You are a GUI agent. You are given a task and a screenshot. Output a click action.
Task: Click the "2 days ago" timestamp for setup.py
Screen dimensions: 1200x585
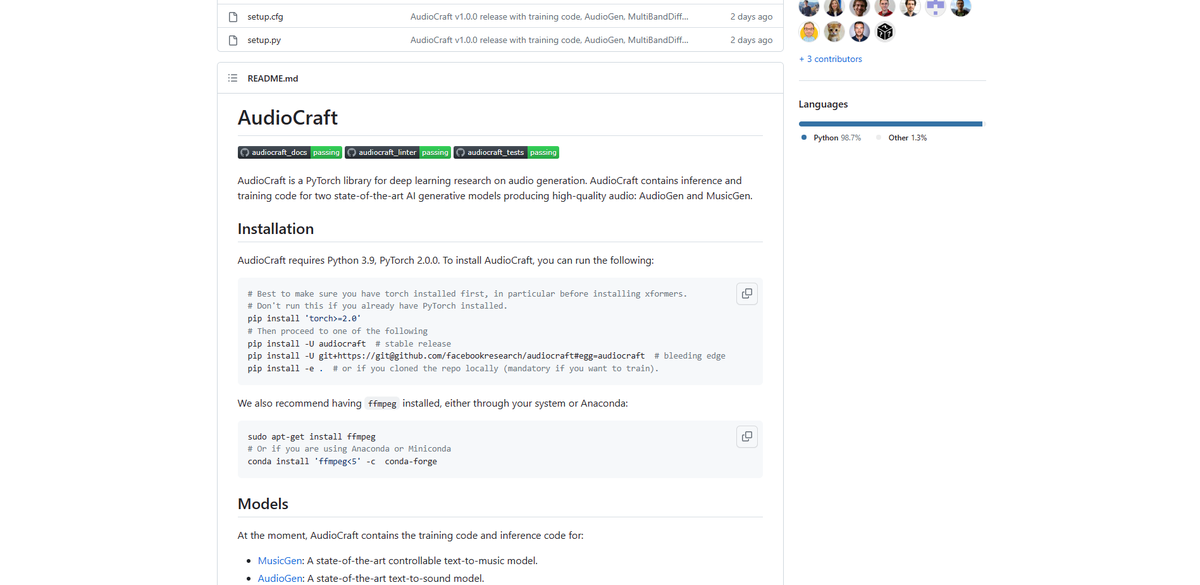(x=751, y=40)
